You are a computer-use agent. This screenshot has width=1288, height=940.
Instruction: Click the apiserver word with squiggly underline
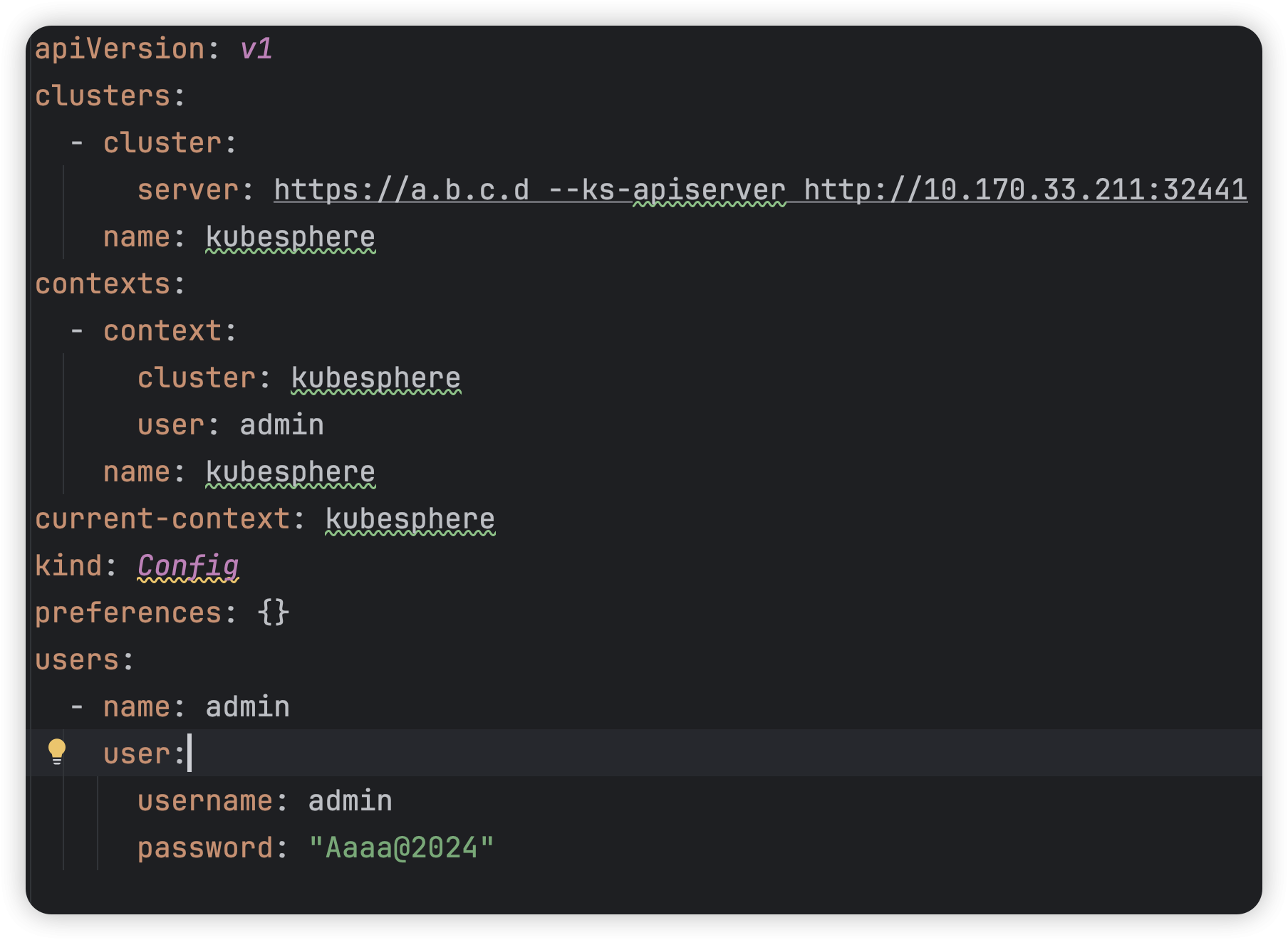point(709,190)
